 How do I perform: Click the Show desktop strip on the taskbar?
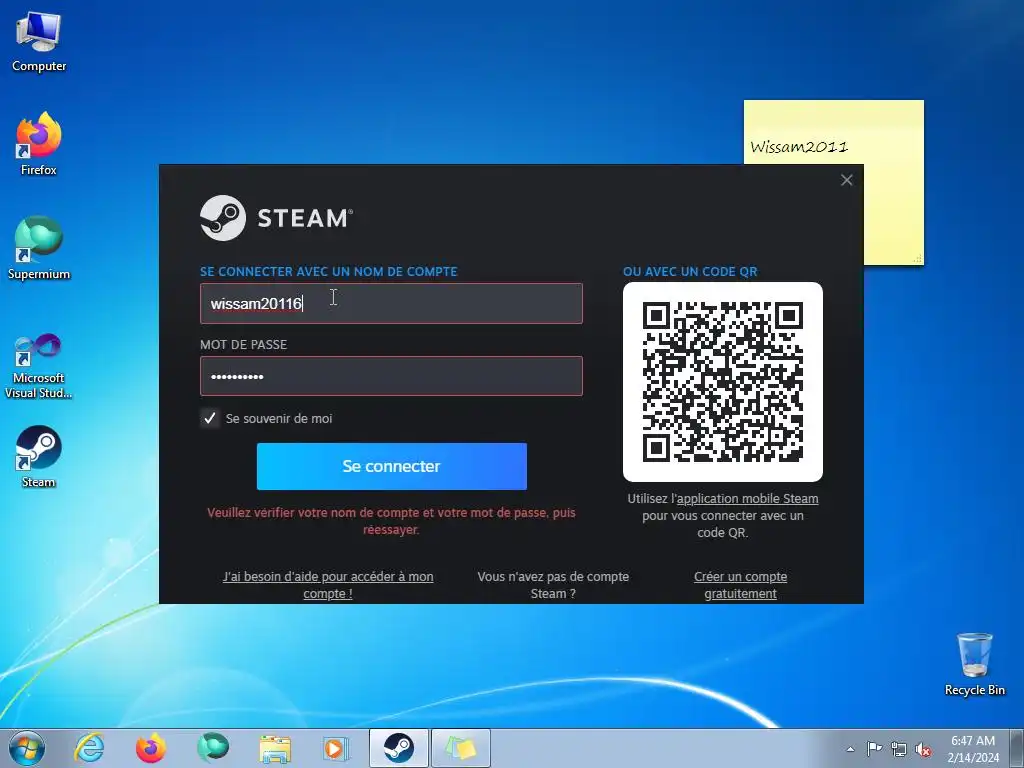tap(1018, 748)
